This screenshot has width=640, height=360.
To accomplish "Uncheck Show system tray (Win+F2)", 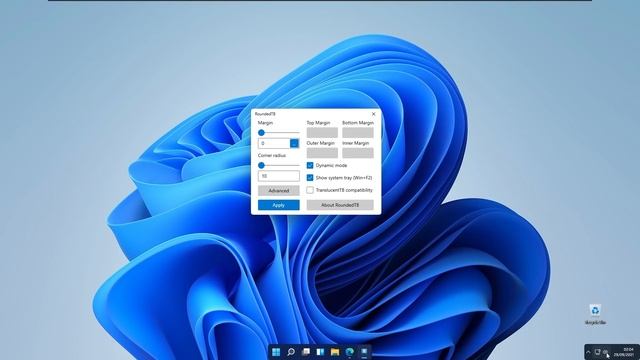I will [310, 178].
